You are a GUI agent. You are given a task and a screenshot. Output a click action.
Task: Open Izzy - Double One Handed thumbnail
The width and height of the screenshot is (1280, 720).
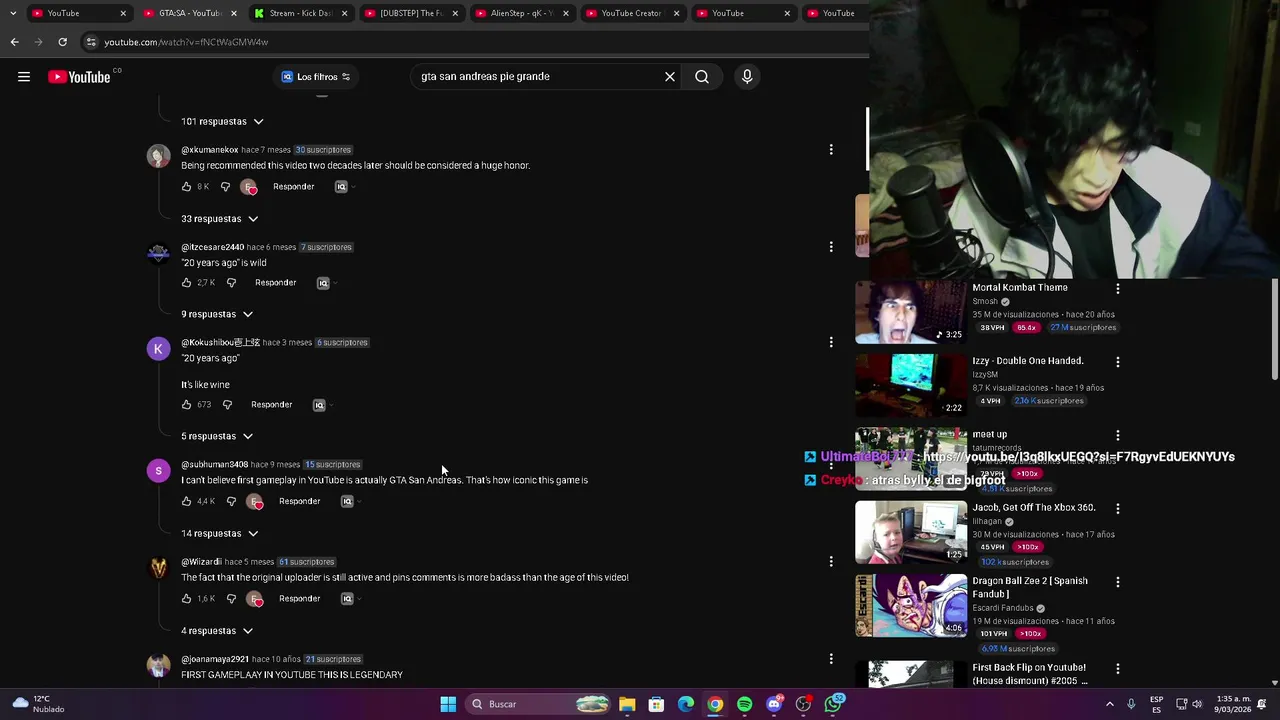point(911,385)
